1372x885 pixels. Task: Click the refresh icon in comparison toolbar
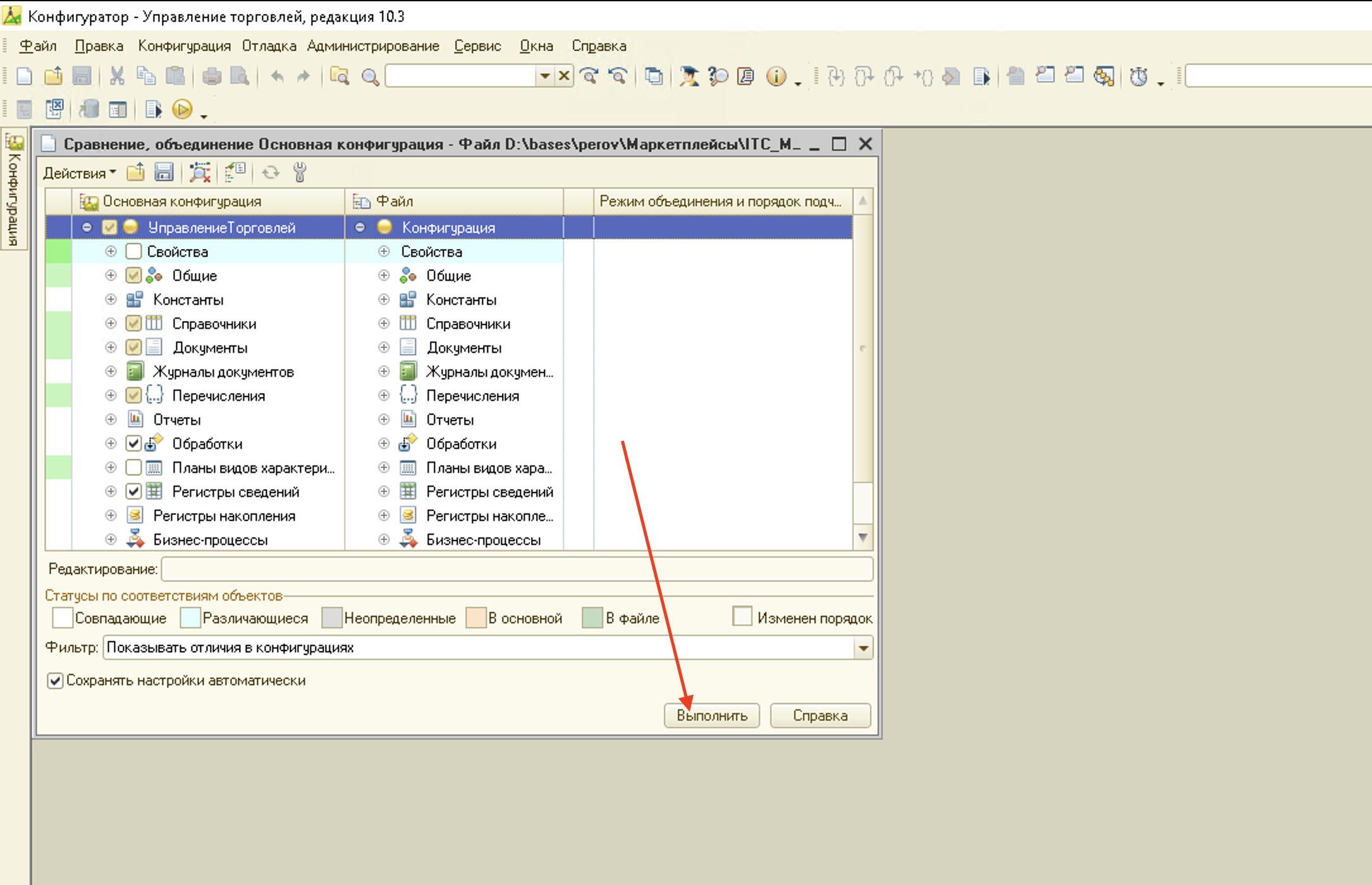coord(271,172)
